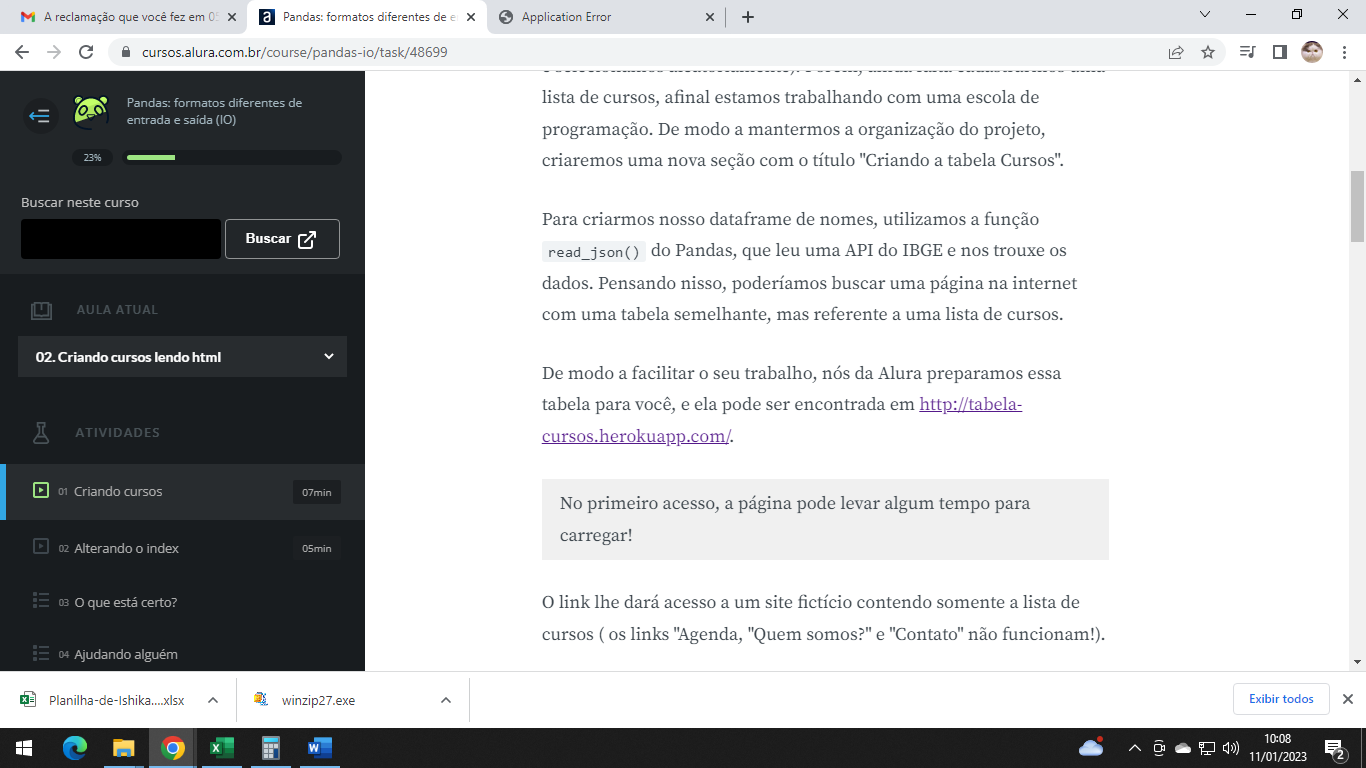1366x768 pixels.
Task: Click the site lock icon in the address bar
Action: pos(126,52)
